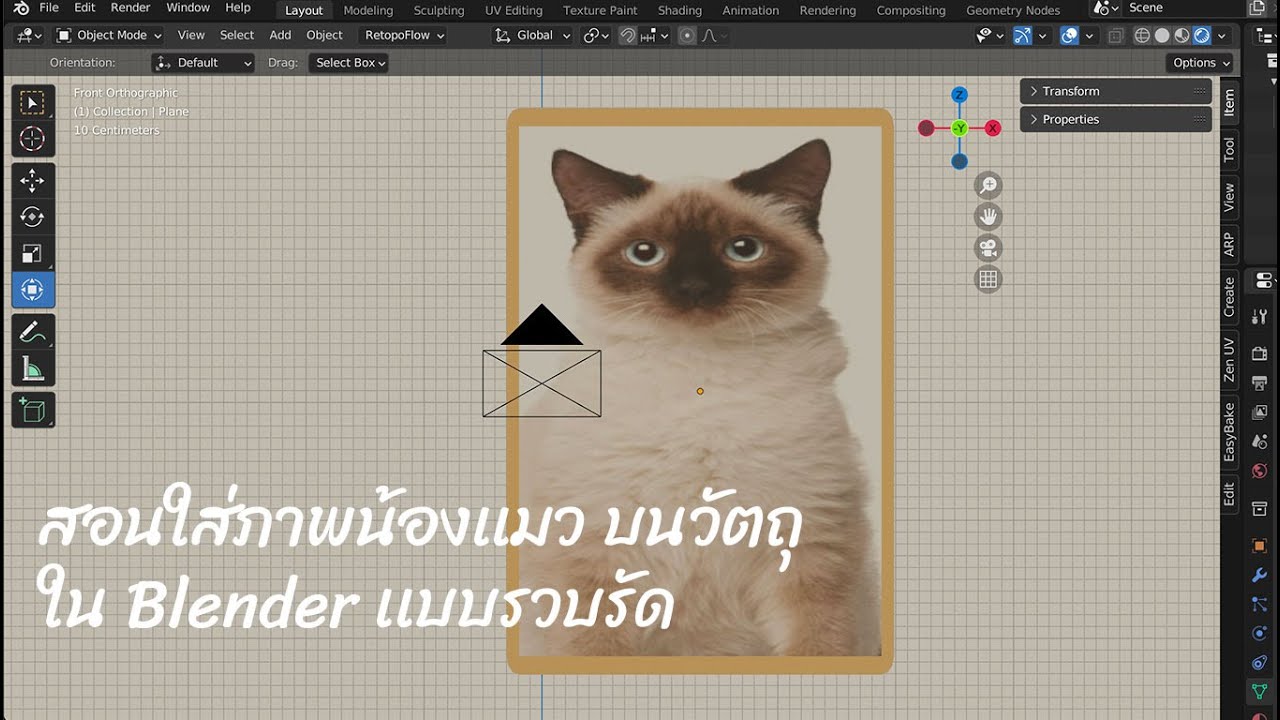Toggle the camera view icon

pos(988,248)
